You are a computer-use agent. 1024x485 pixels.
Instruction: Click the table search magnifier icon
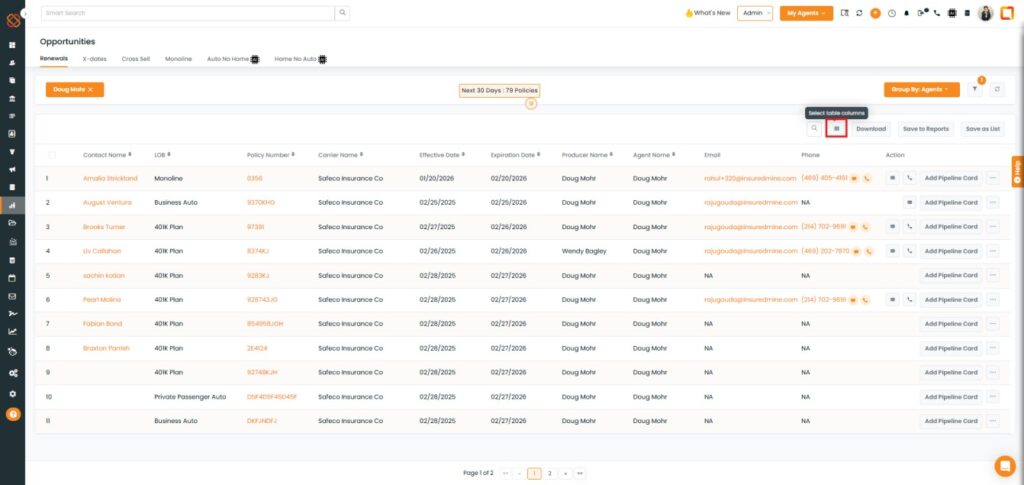tap(814, 128)
